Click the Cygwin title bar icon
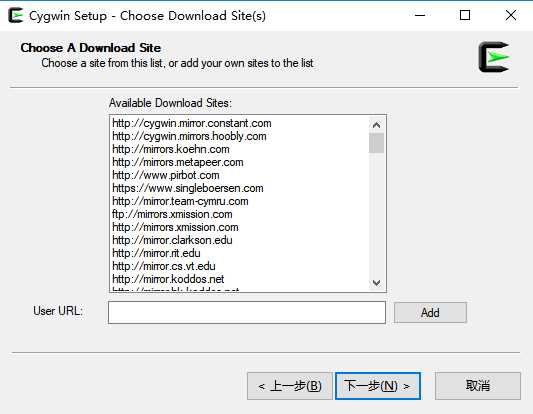Viewport: 533px width, 414px height. click(16, 16)
